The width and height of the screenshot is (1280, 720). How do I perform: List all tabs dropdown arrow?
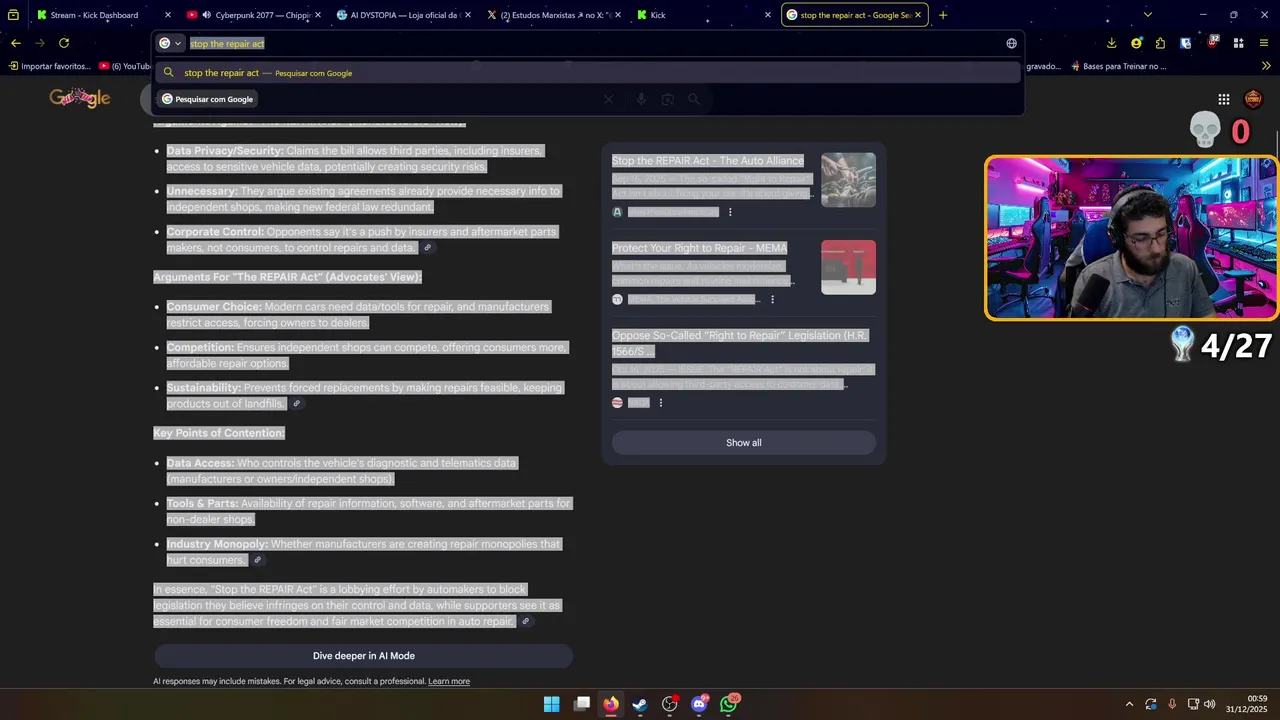pos(1147,15)
